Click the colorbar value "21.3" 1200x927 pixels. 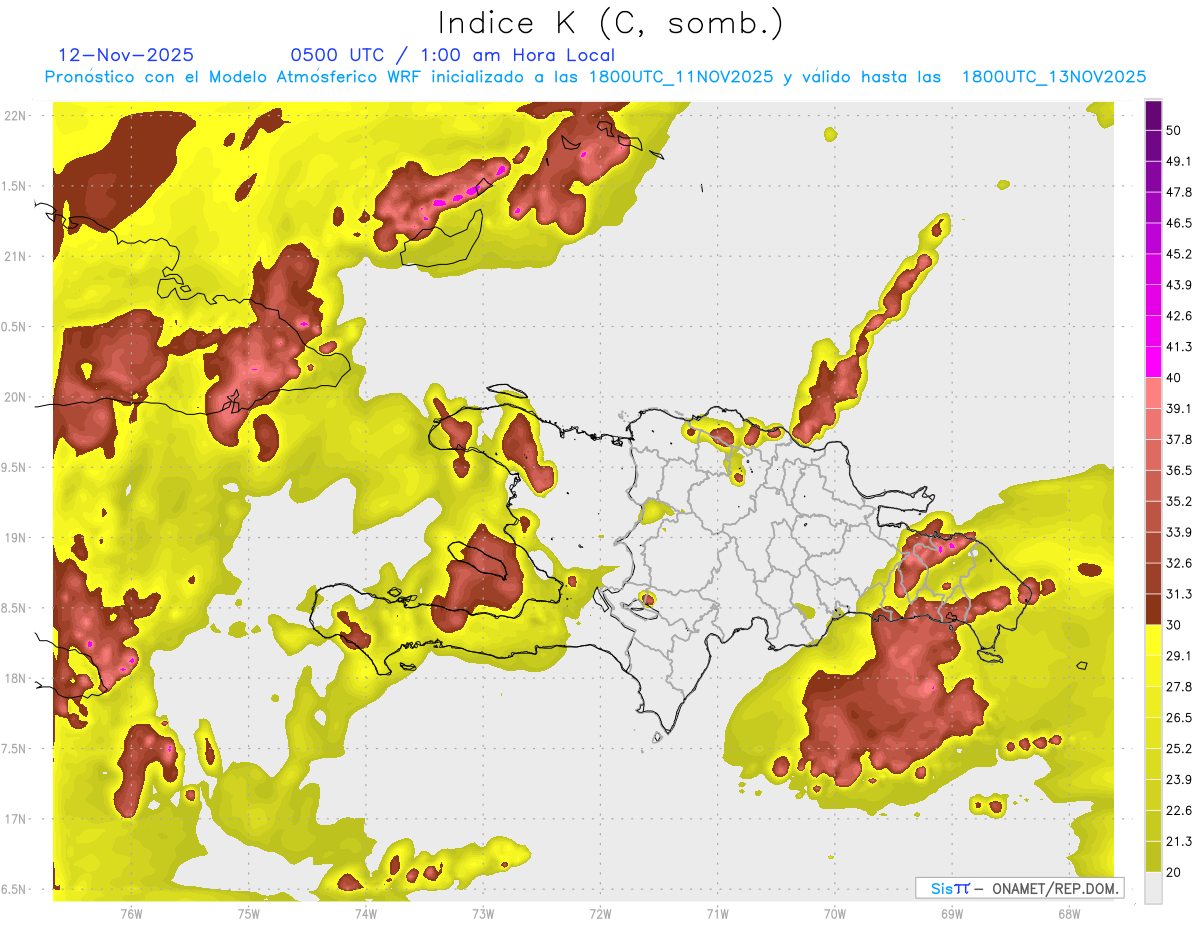coord(1179,841)
